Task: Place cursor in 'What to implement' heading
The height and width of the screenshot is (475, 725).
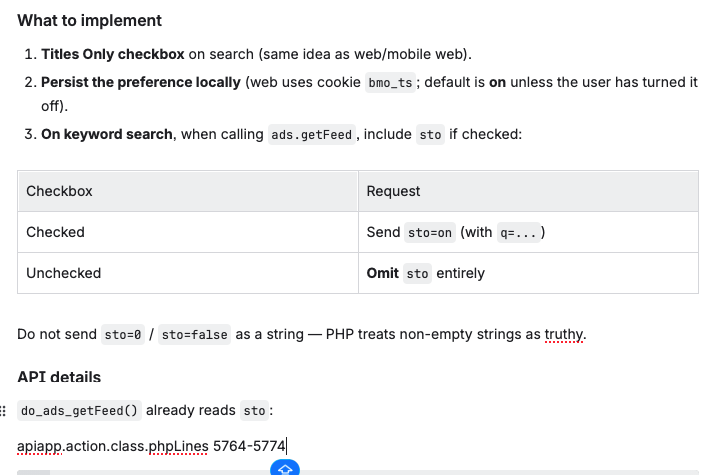Action: [89, 20]
